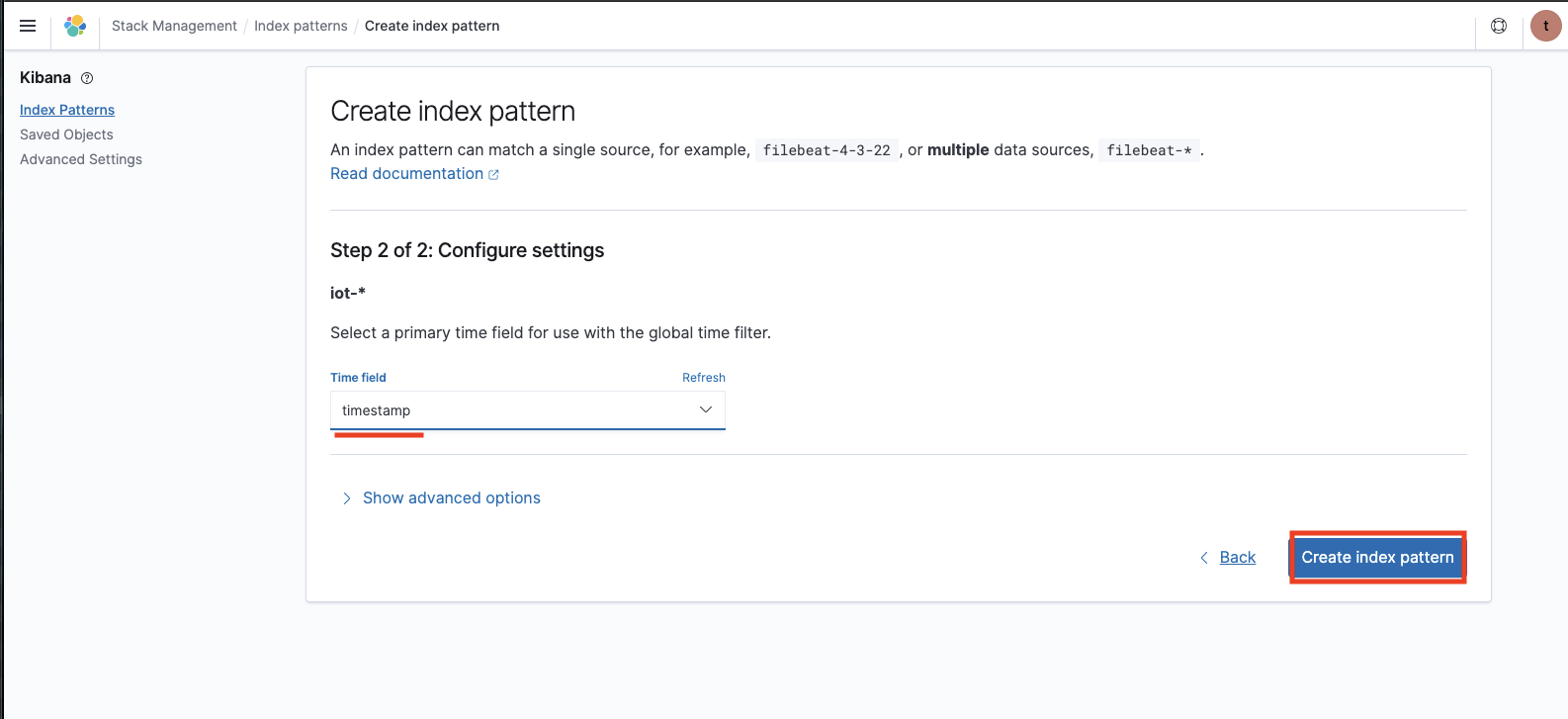
Task: Open the Time field dropdown arrow
Action: coord(706,409)
